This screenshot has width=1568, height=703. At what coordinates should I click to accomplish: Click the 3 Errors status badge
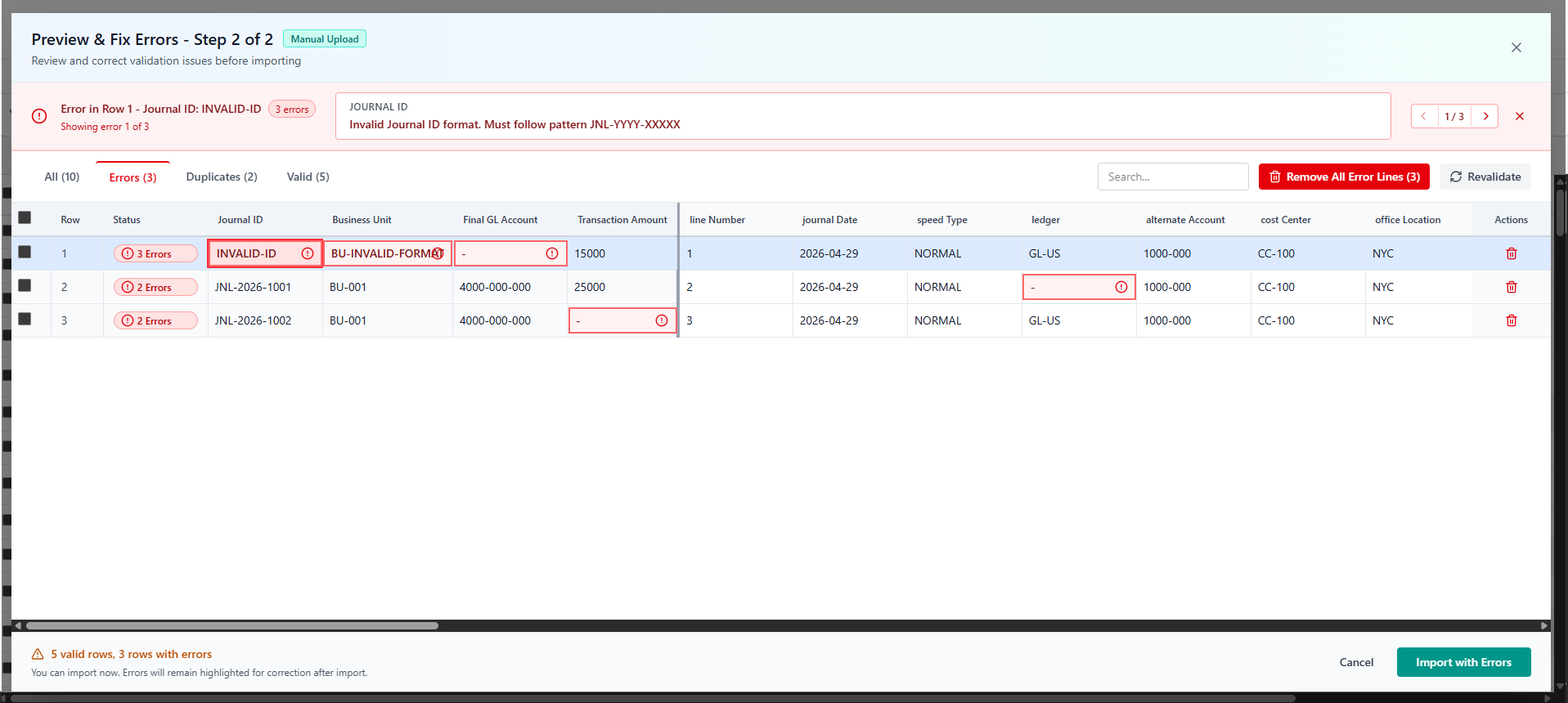155,253
